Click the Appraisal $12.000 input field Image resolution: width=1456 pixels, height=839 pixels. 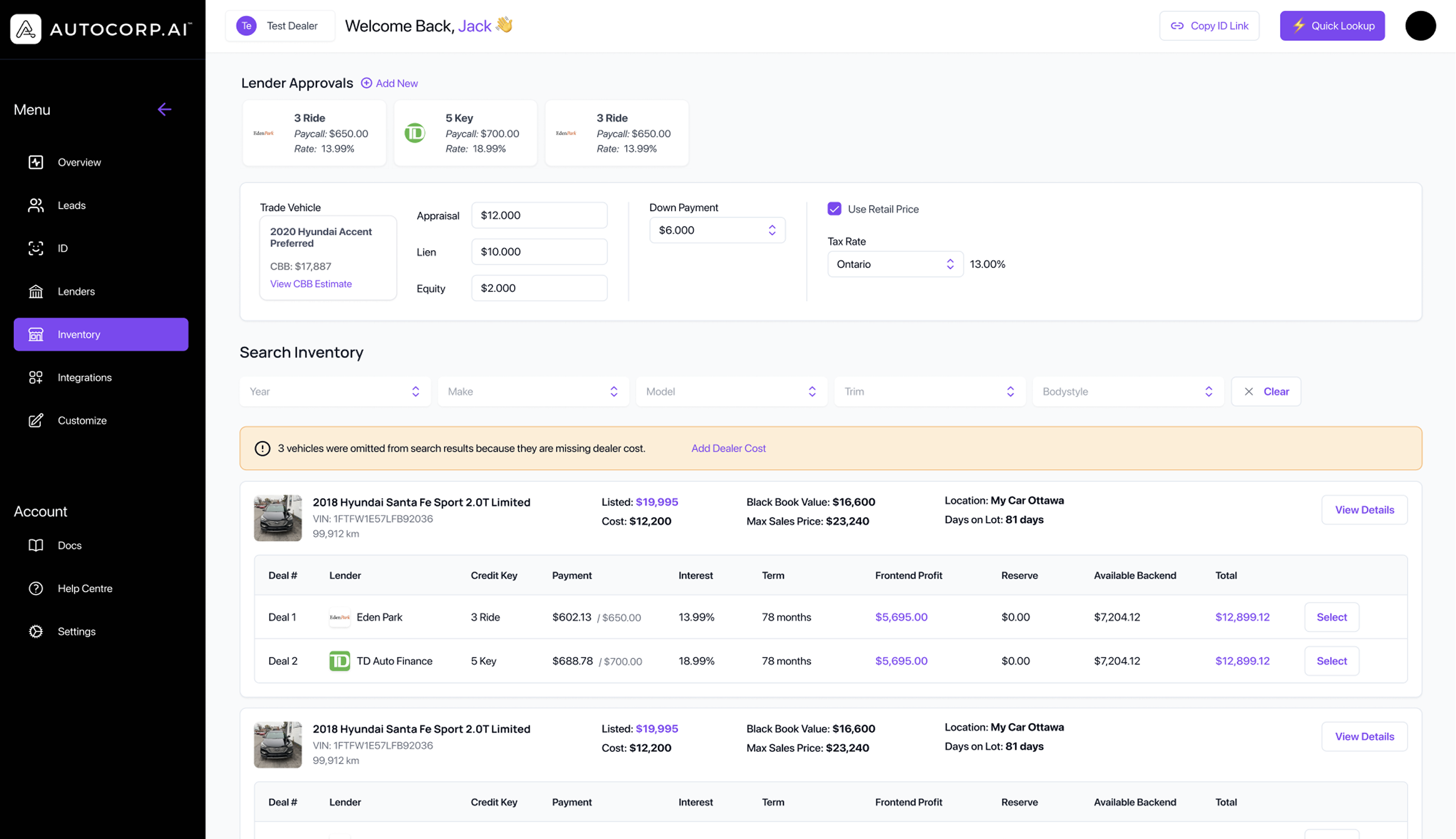pyautogui.click(x=539, y=215)
